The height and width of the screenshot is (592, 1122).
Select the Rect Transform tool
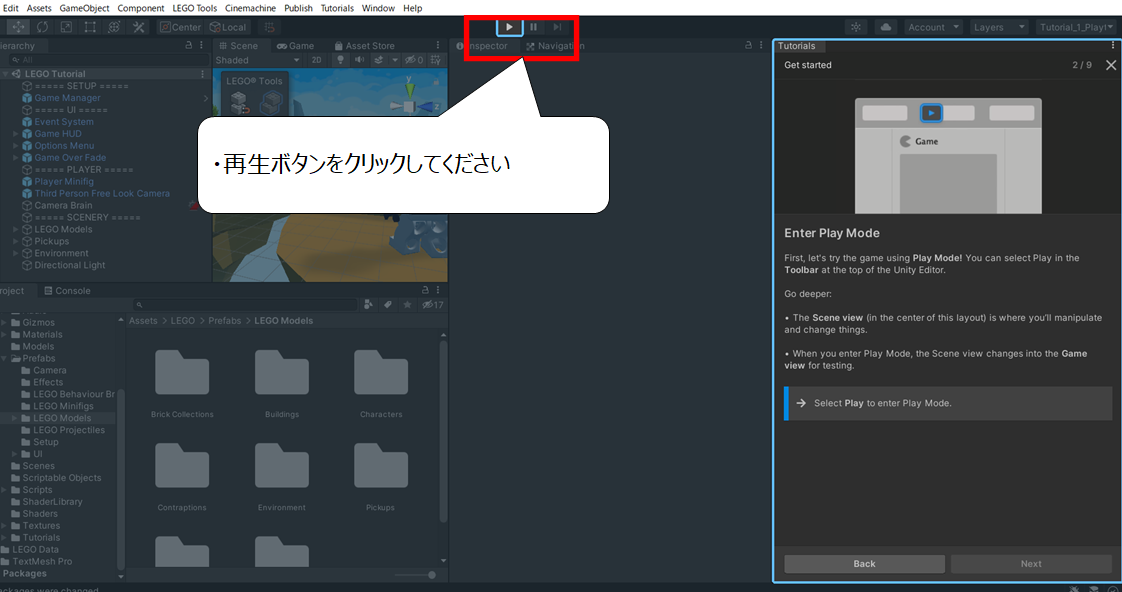click(x=90, y=27)
